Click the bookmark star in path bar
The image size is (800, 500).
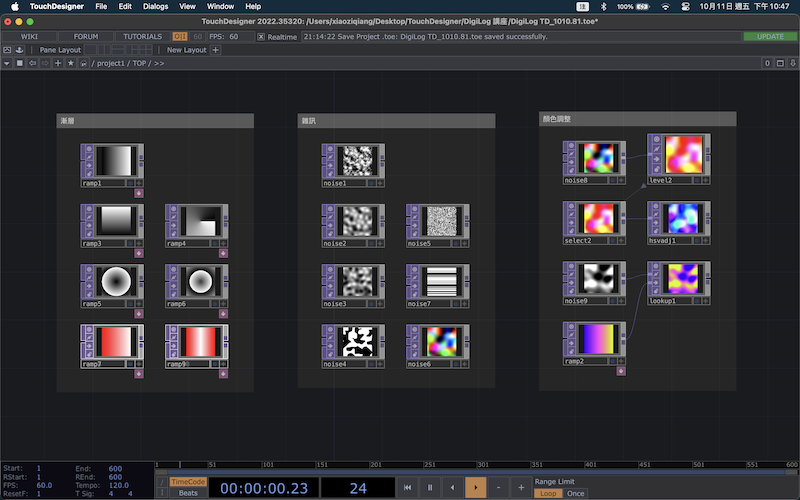click(70, 63)
